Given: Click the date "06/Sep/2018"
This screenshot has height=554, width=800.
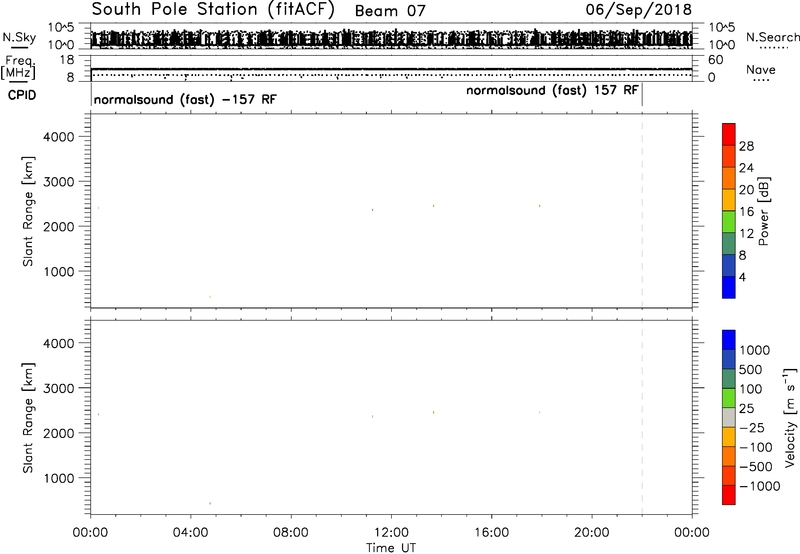Looking at the screenshot, I should (x=638, y=10).
